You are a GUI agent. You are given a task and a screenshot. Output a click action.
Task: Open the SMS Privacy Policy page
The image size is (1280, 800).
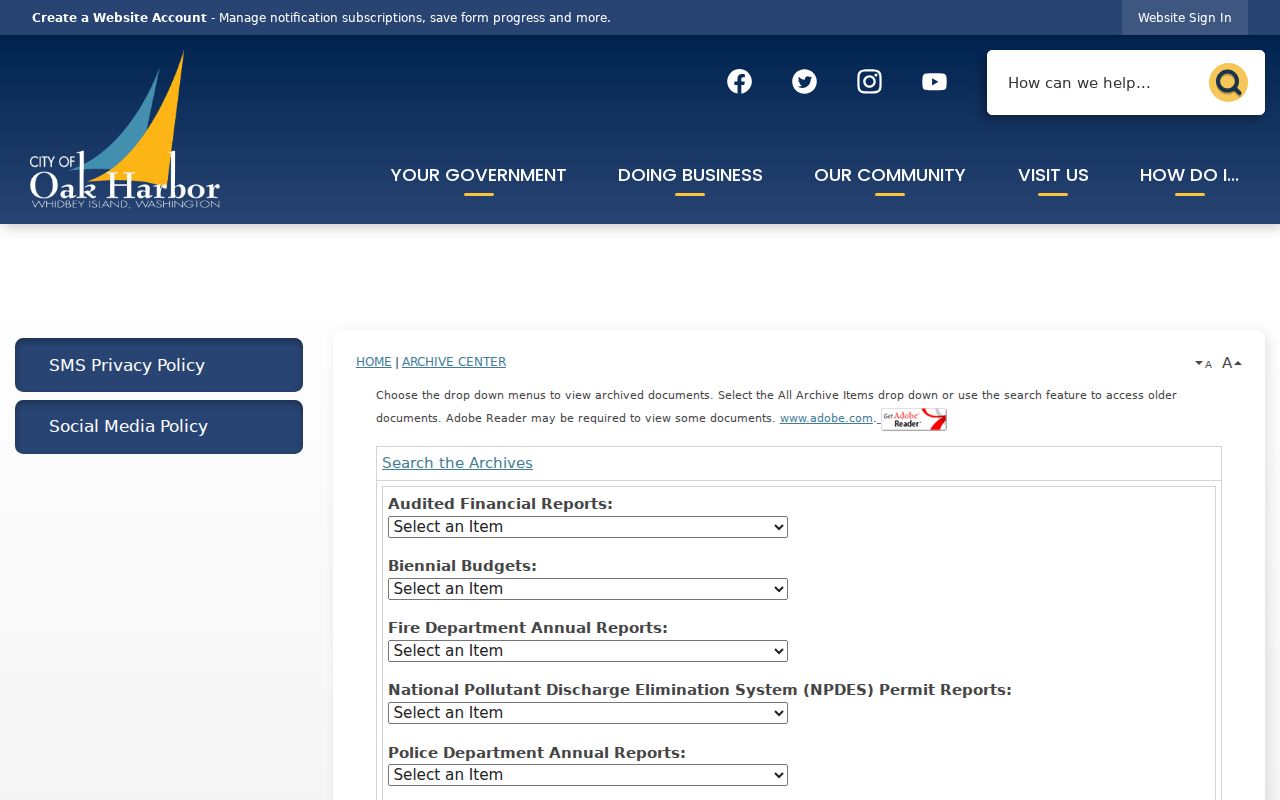click(x=159, y=365)
